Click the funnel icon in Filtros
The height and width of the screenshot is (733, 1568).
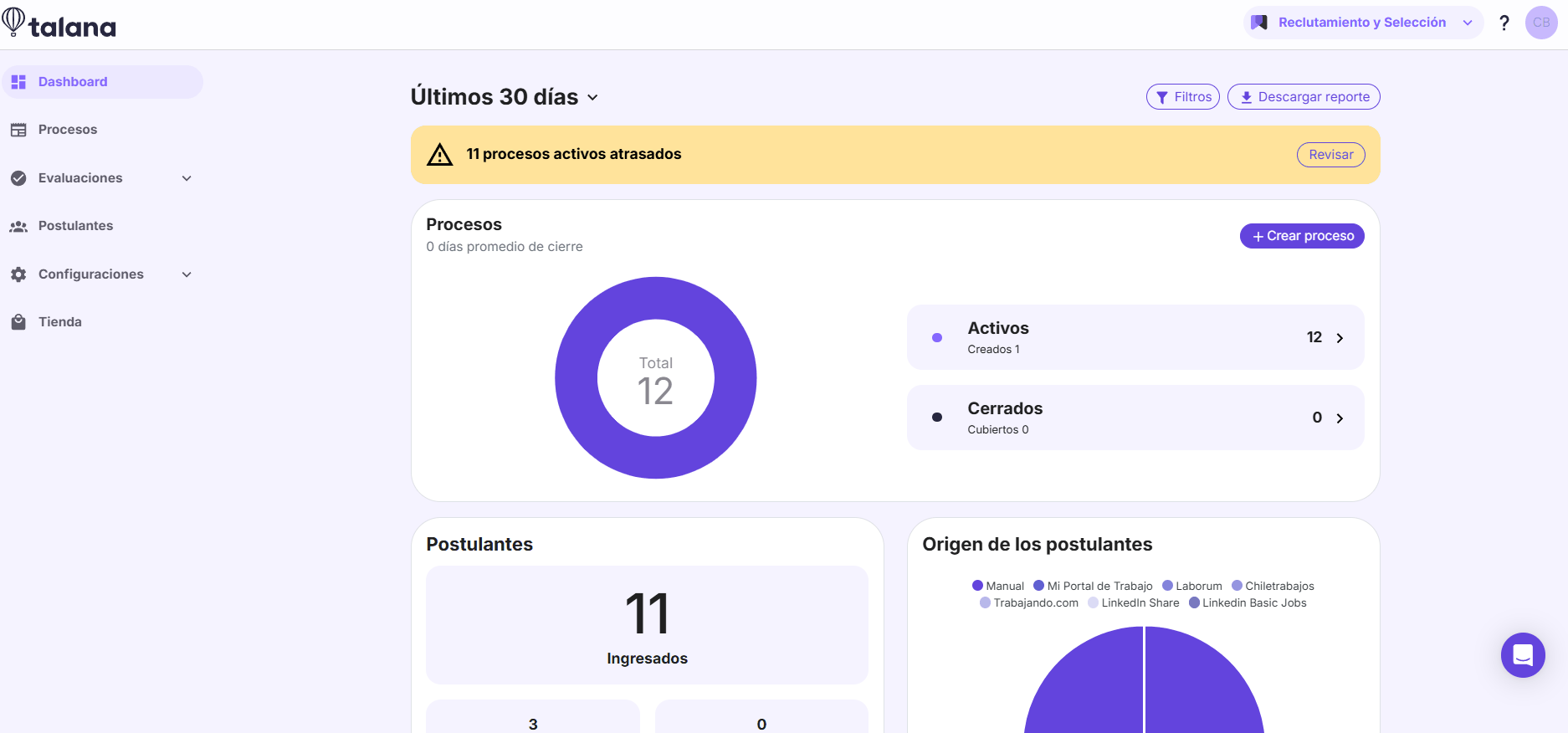[1162, 98]
